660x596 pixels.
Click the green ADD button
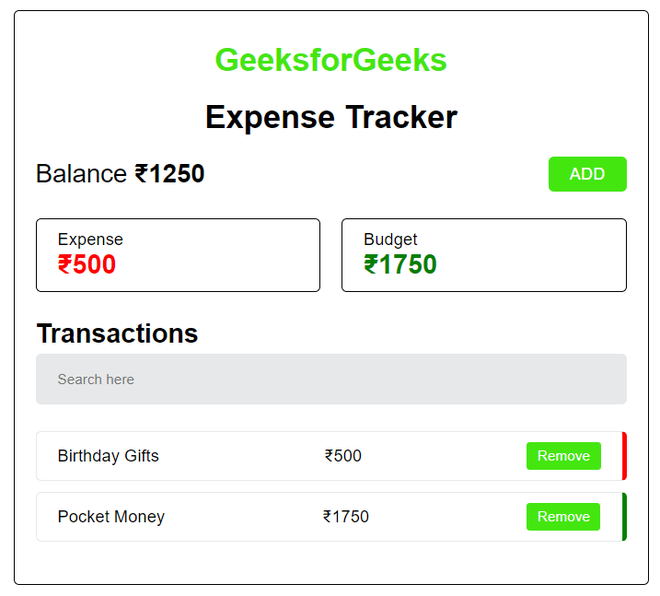[x=587, y=174]
